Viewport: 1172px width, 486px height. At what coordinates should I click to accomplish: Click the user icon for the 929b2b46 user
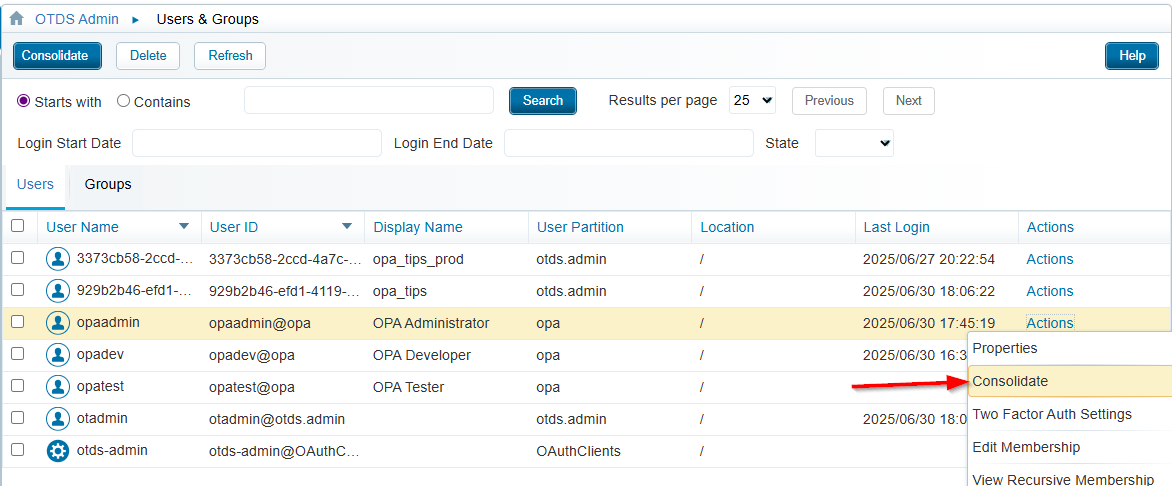[x=58, y=291]
